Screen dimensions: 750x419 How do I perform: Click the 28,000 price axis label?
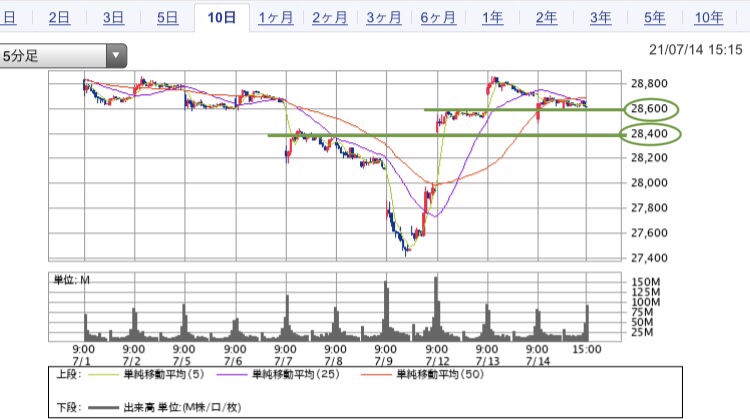pos(649,183)
